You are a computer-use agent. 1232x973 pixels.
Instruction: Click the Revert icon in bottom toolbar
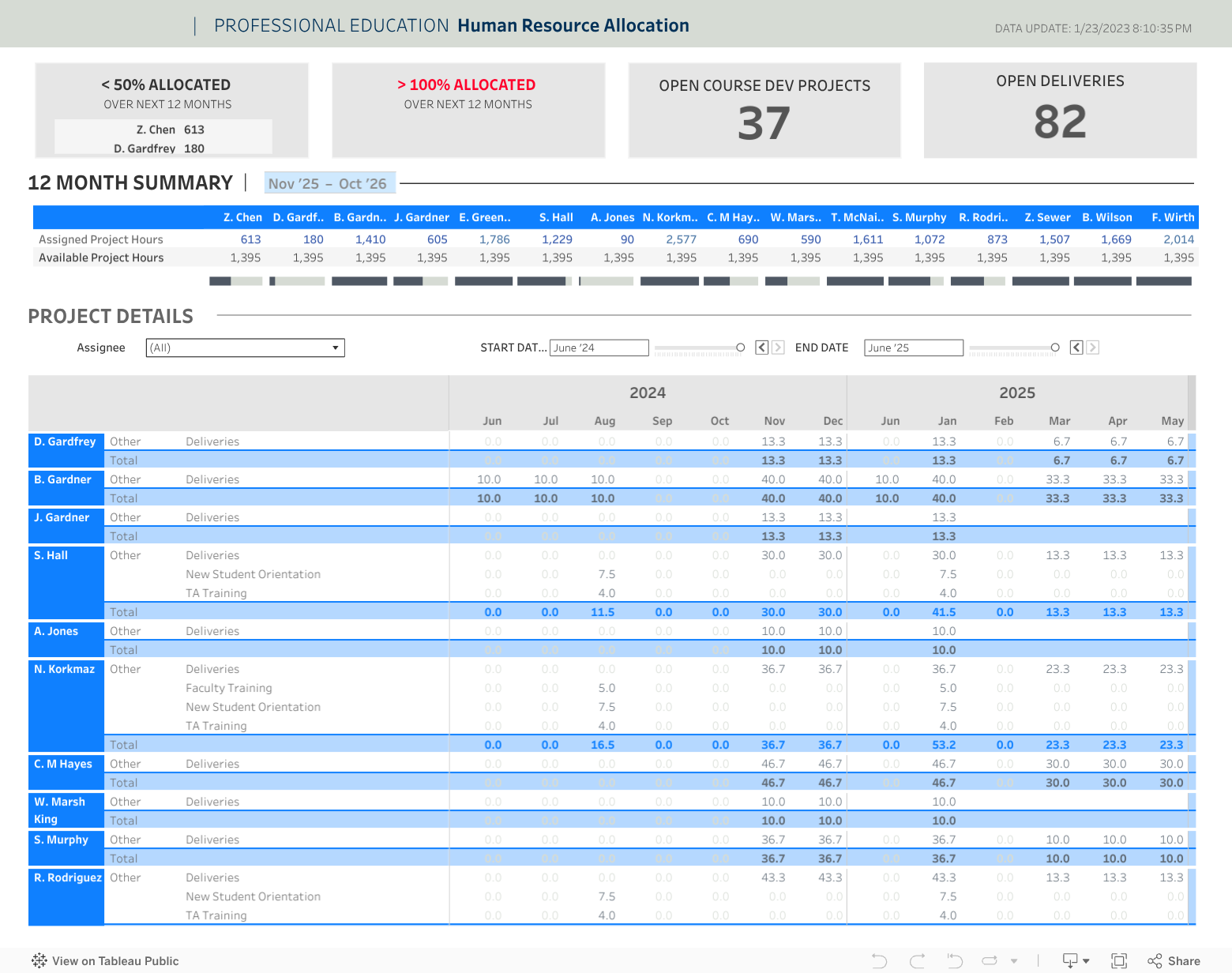[x=955, y=961]
